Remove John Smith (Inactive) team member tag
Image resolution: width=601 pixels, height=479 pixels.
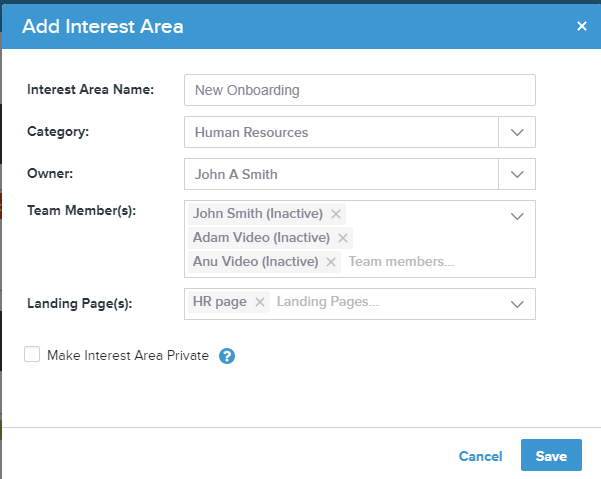[x=336, y=214]
